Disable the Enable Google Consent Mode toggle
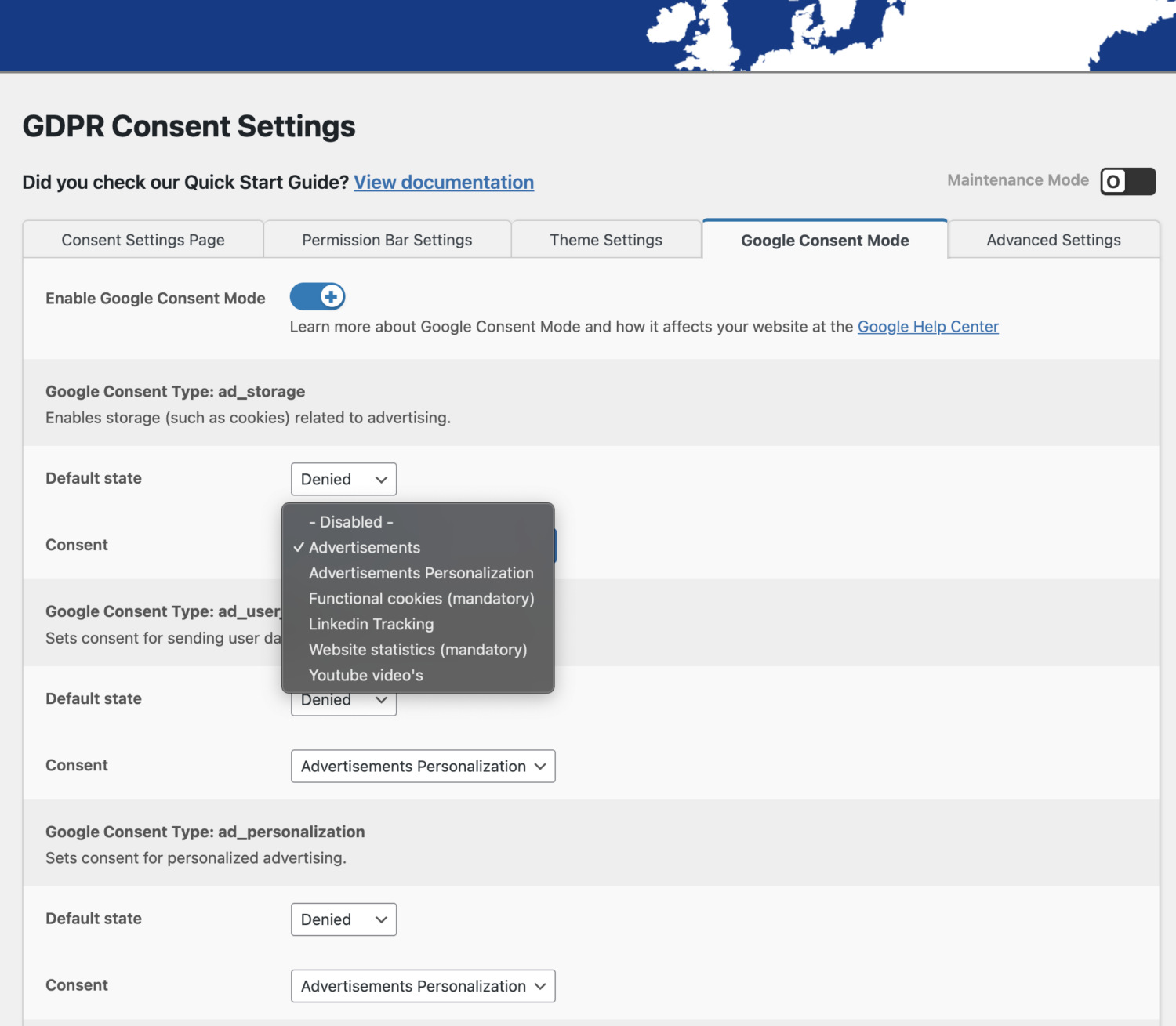 (x=317, y=296)
